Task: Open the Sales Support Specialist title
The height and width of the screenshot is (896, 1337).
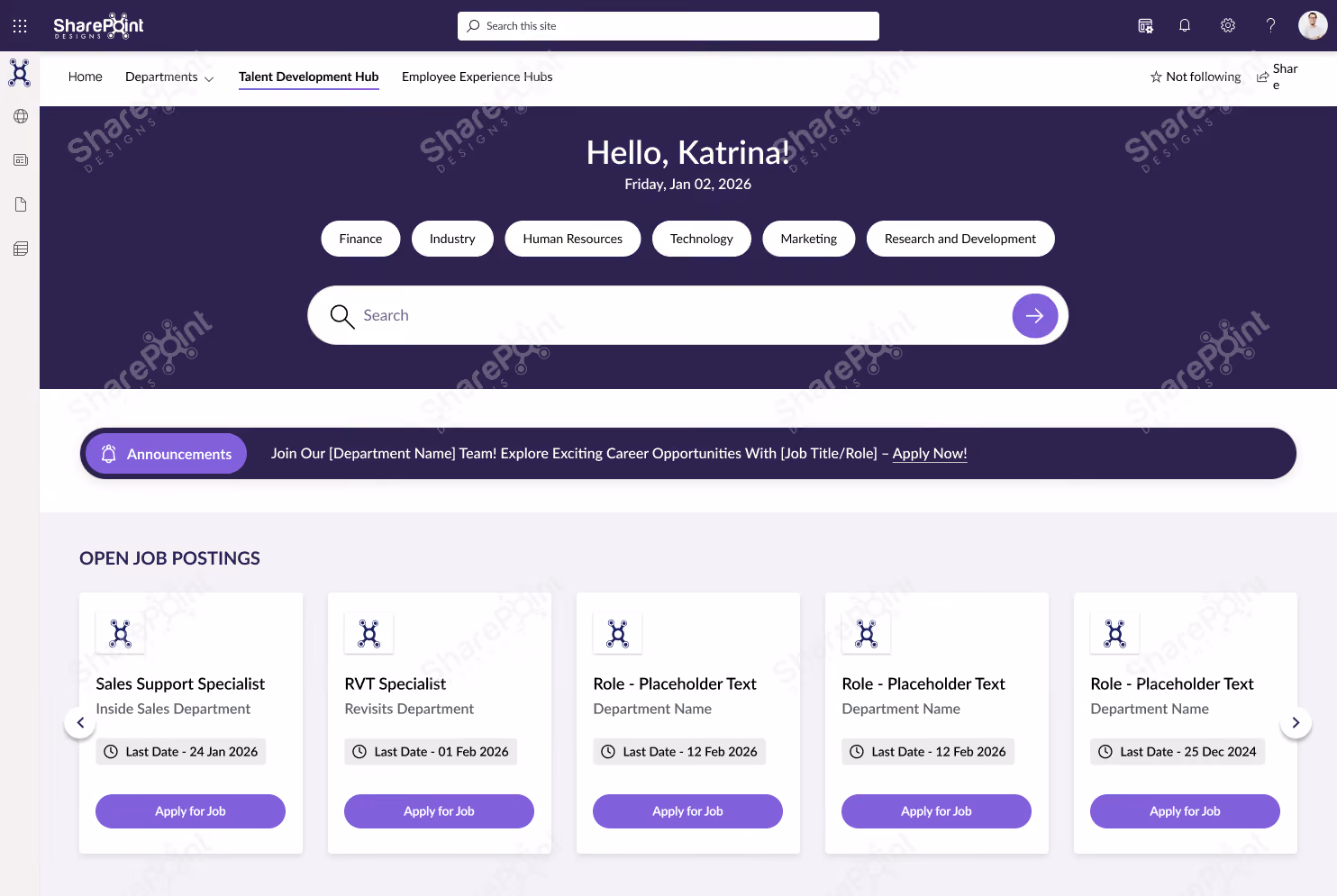Action: tap(180, 684)
